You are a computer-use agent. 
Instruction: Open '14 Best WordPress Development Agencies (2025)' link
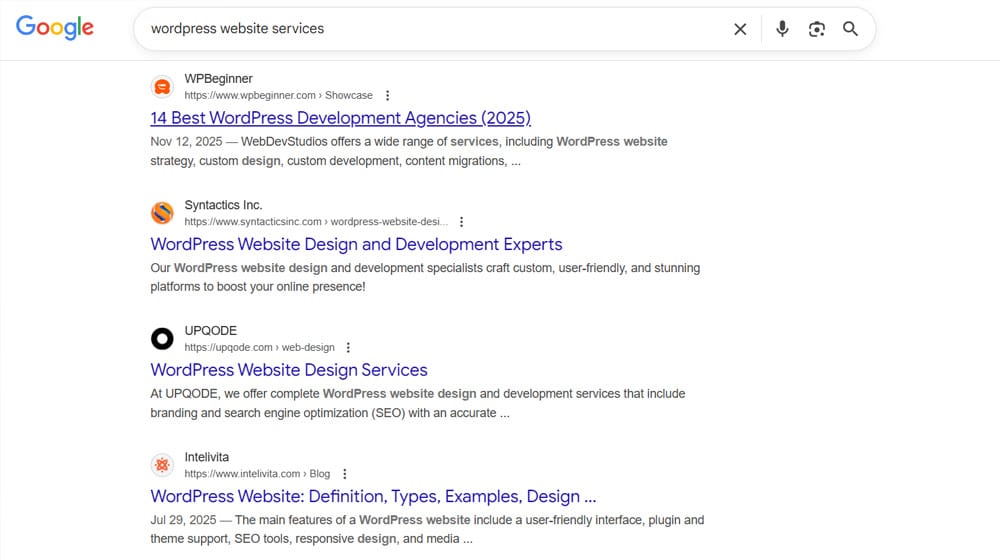[x=341, y=118]
